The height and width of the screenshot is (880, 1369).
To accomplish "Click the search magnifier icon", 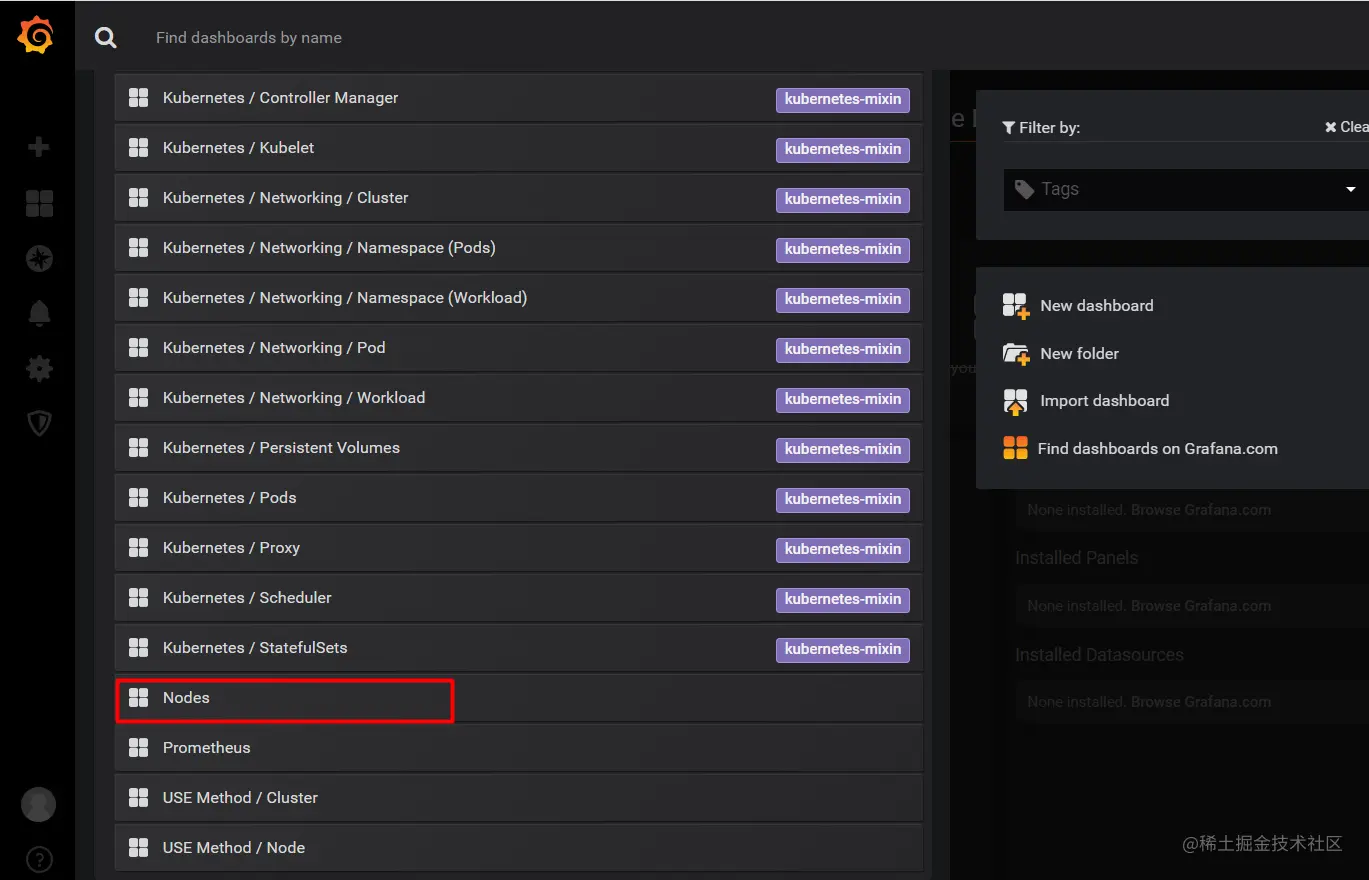I will [x=106, y=38].
